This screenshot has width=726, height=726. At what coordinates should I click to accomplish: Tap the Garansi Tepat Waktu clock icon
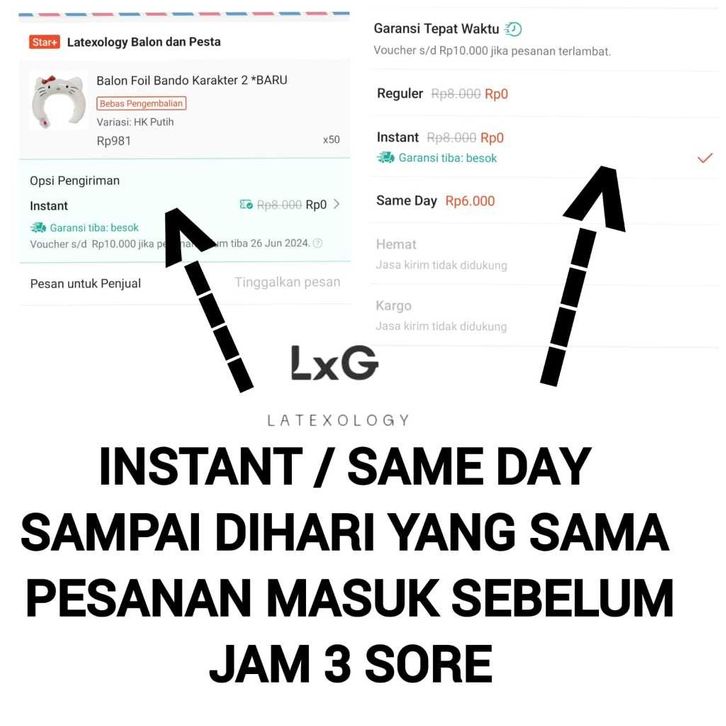(x=513, y=29)
